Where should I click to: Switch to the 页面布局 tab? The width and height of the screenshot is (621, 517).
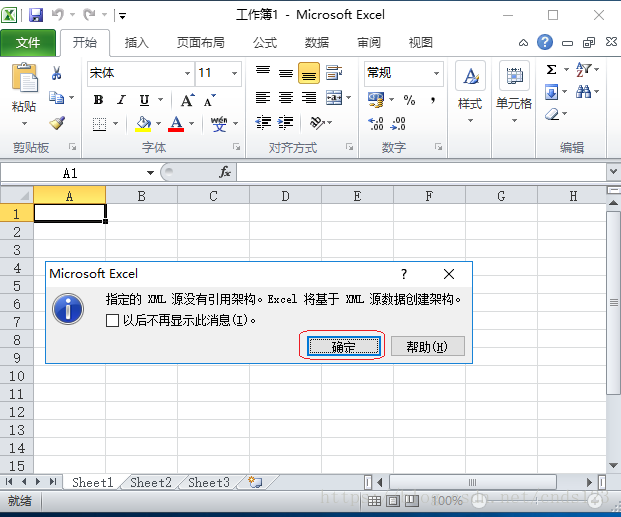[x=200, y=42]
